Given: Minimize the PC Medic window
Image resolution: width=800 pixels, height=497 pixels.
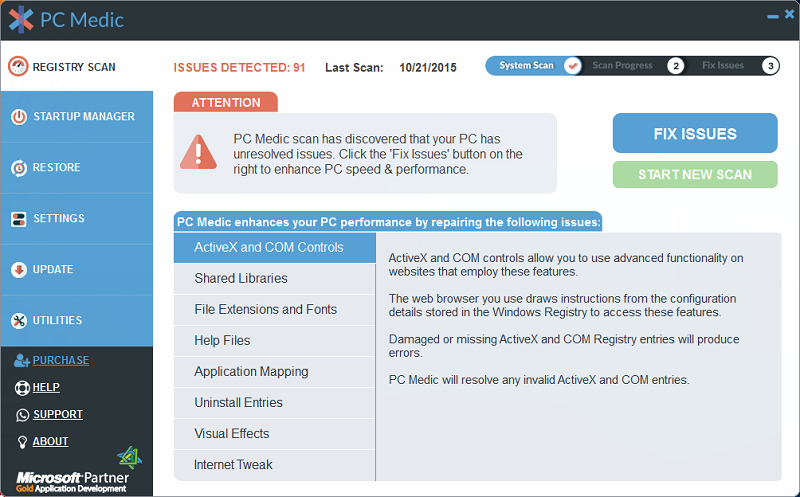Looking at the screenshot, I should tap(769, 17).
